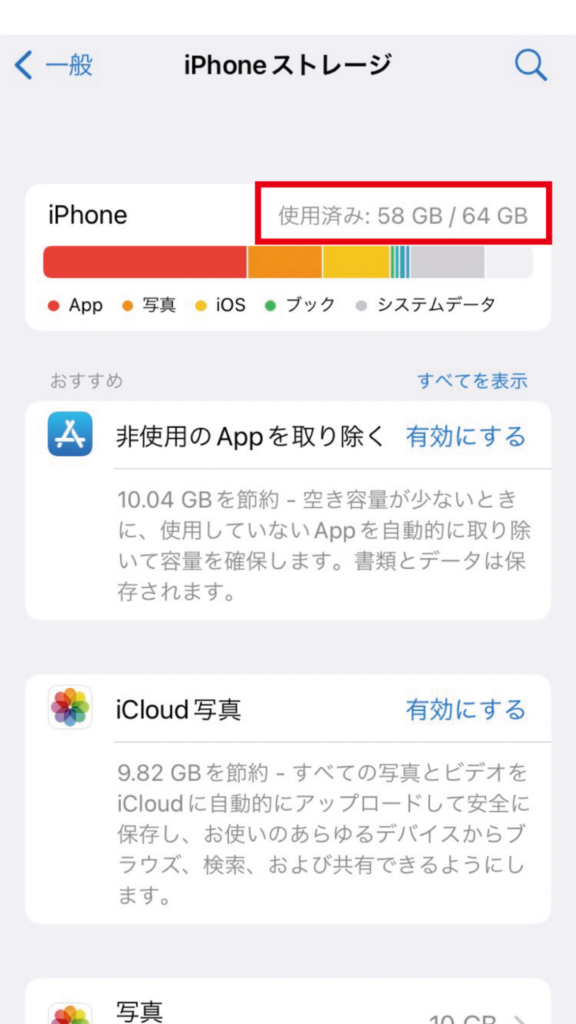
Task: Enable 非使用のAppを取り除く via 有効にする
Action: (x=466, y=436)
